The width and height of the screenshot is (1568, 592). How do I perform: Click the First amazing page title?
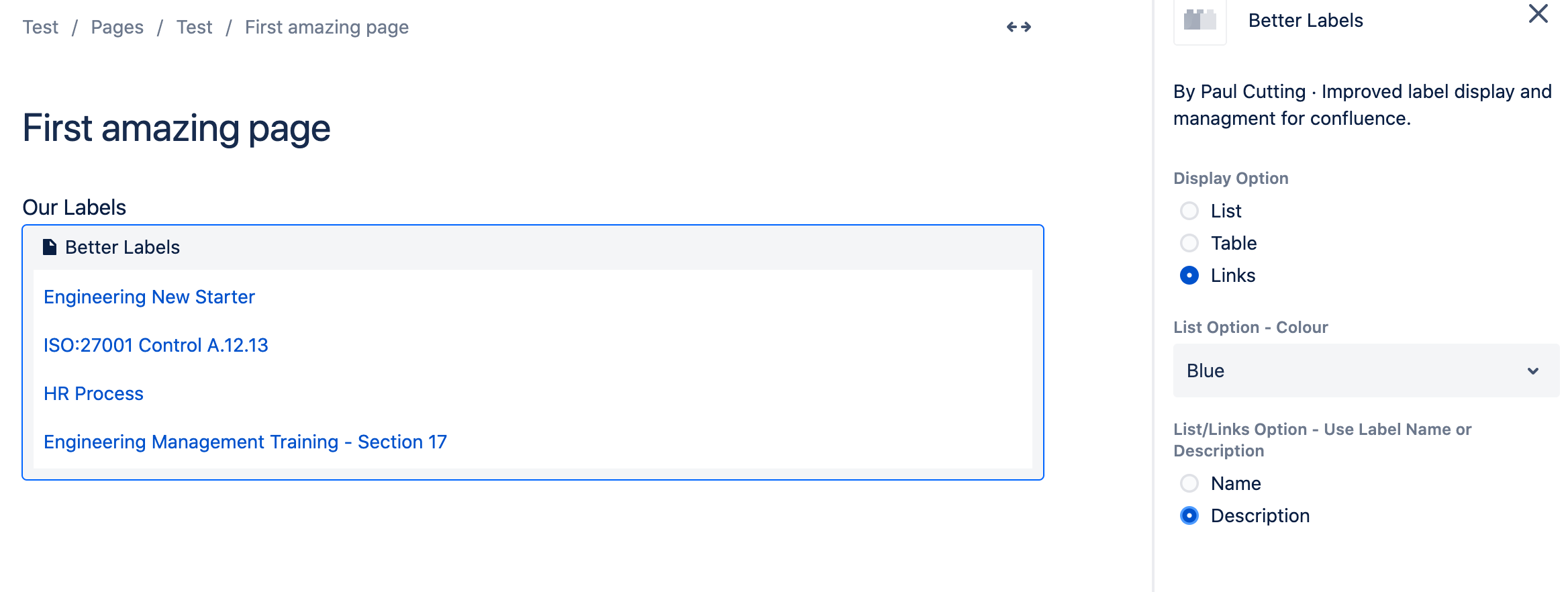177,128
